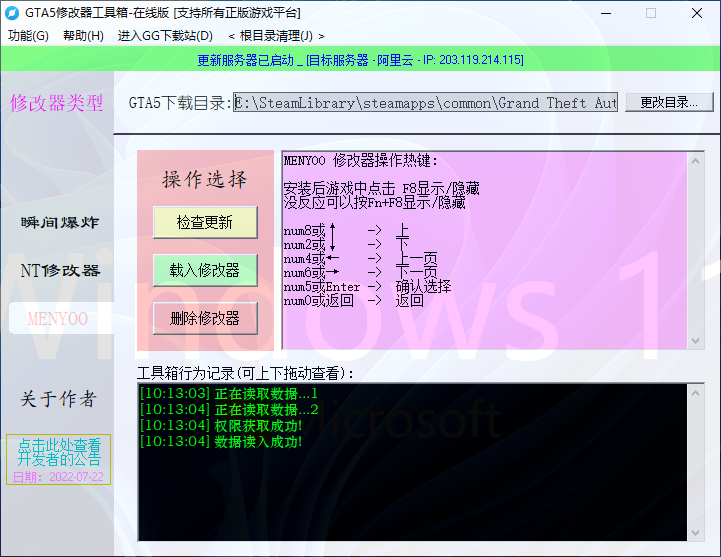Click 删除修改器 button
Screen dimensions: 721x557
pyautogui.click(x=205, y=318)
